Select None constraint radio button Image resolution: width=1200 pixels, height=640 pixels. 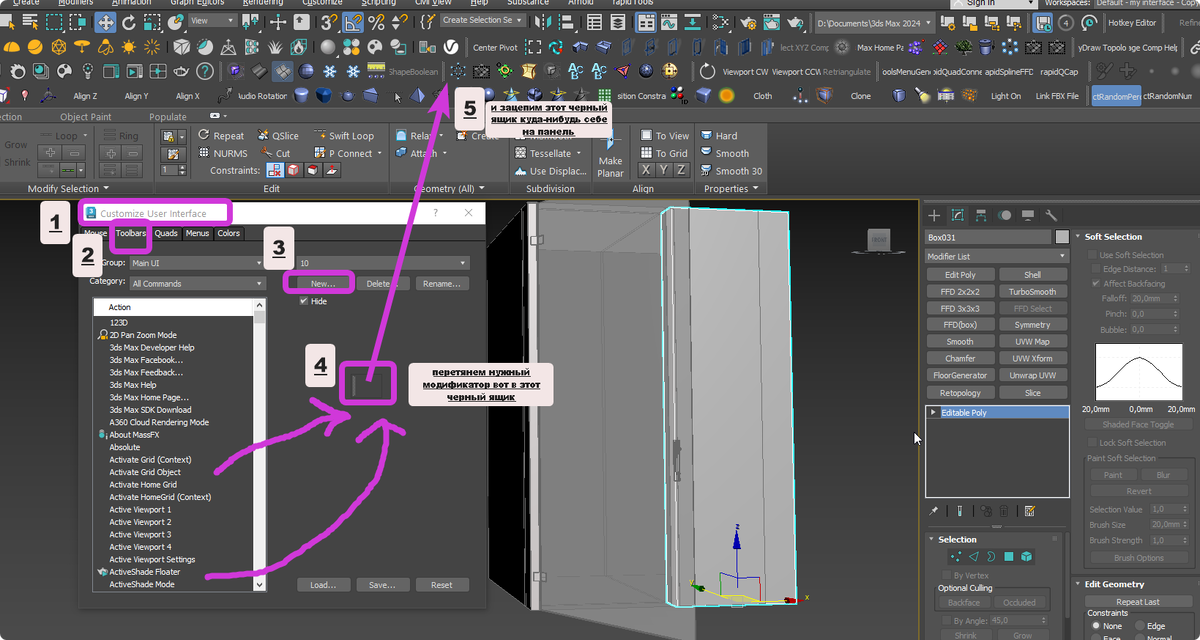coord(1096,626)
